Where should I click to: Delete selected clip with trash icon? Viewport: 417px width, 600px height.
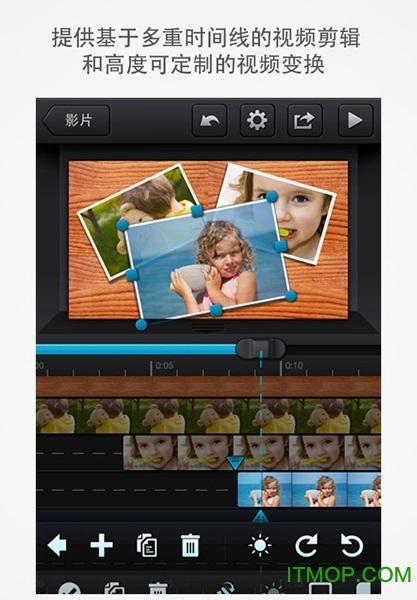click(x=190, y=545)
